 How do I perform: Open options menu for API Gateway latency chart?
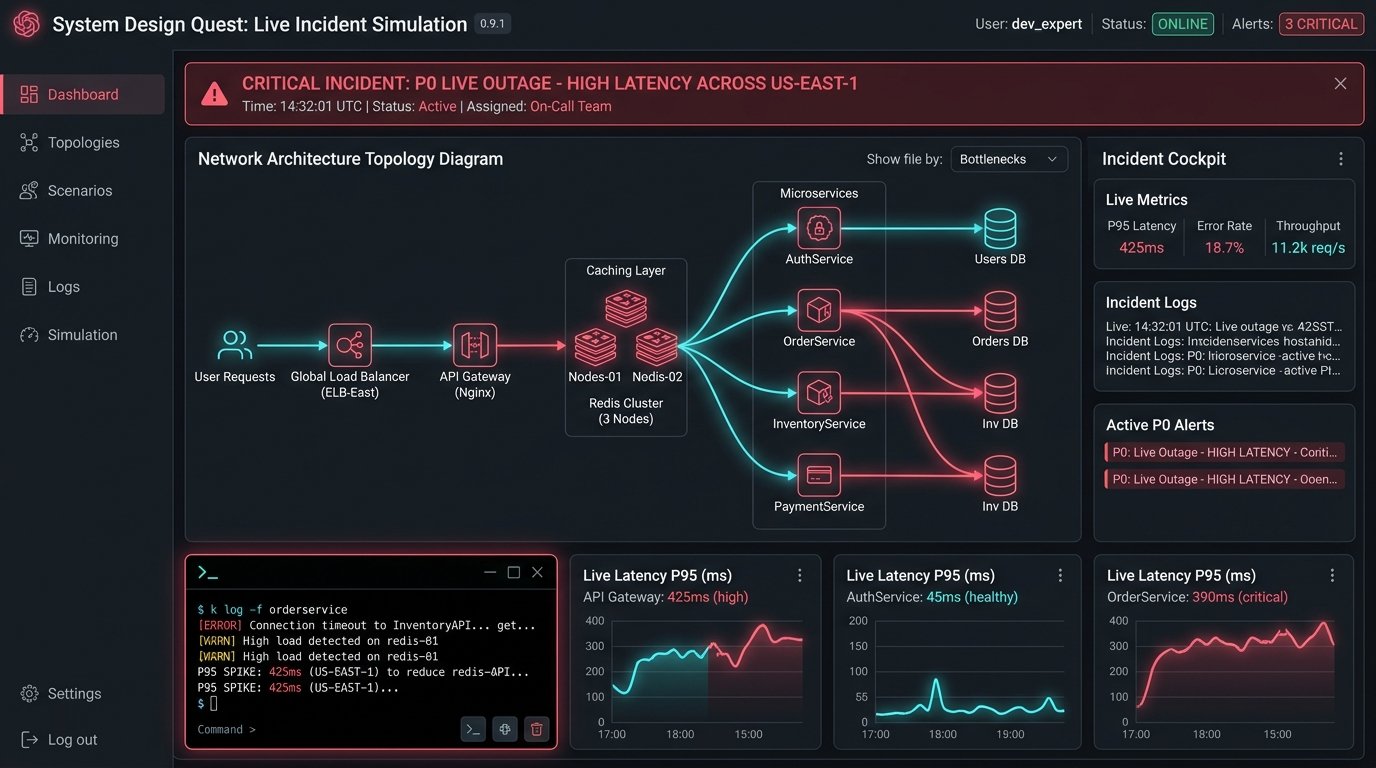[799, 575]
